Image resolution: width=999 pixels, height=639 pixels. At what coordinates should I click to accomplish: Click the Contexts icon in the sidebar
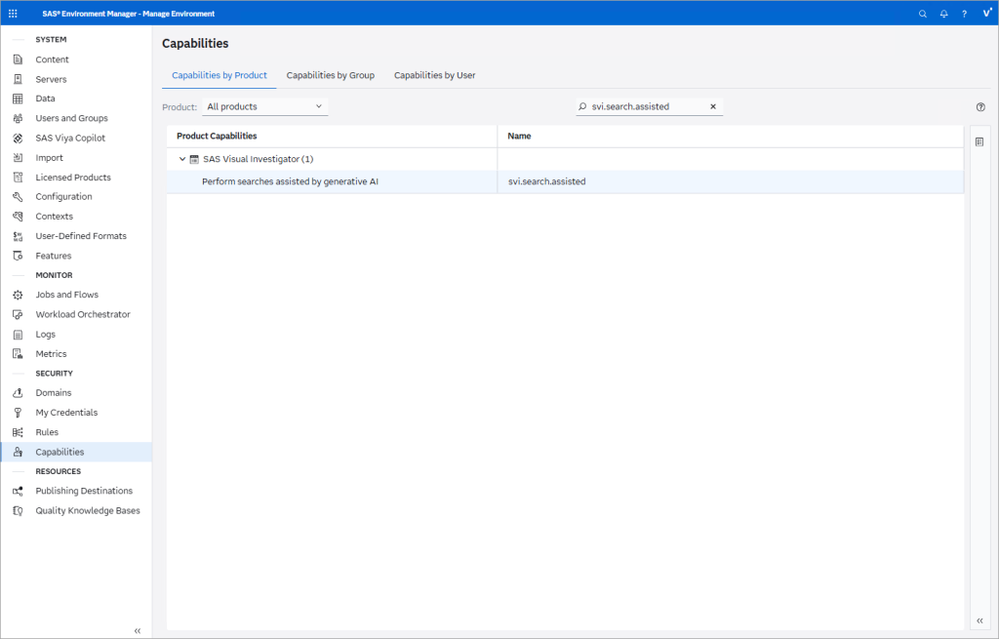click(18, 217)
